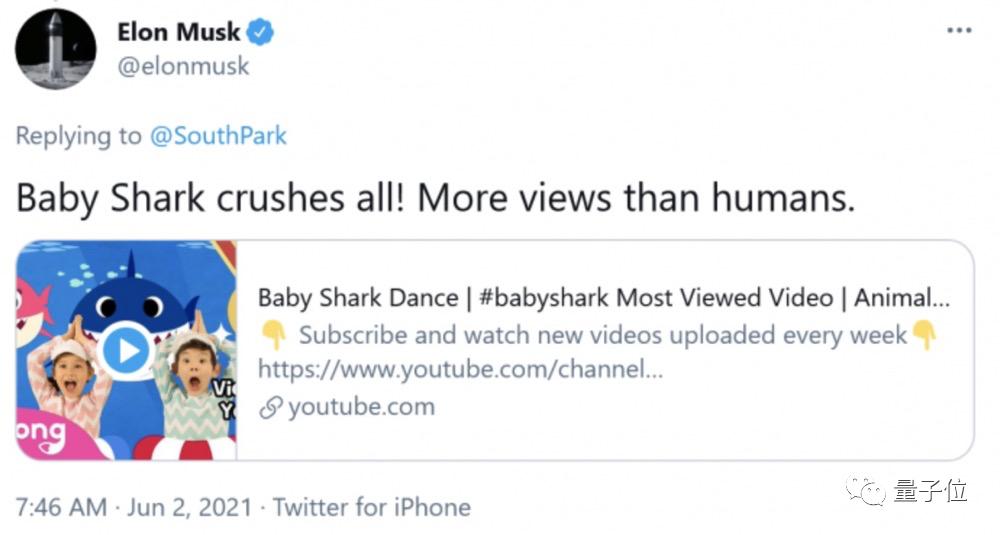The image size is (1000, 535).
Task: Open the three-dot more options menu
Action: 958,30
